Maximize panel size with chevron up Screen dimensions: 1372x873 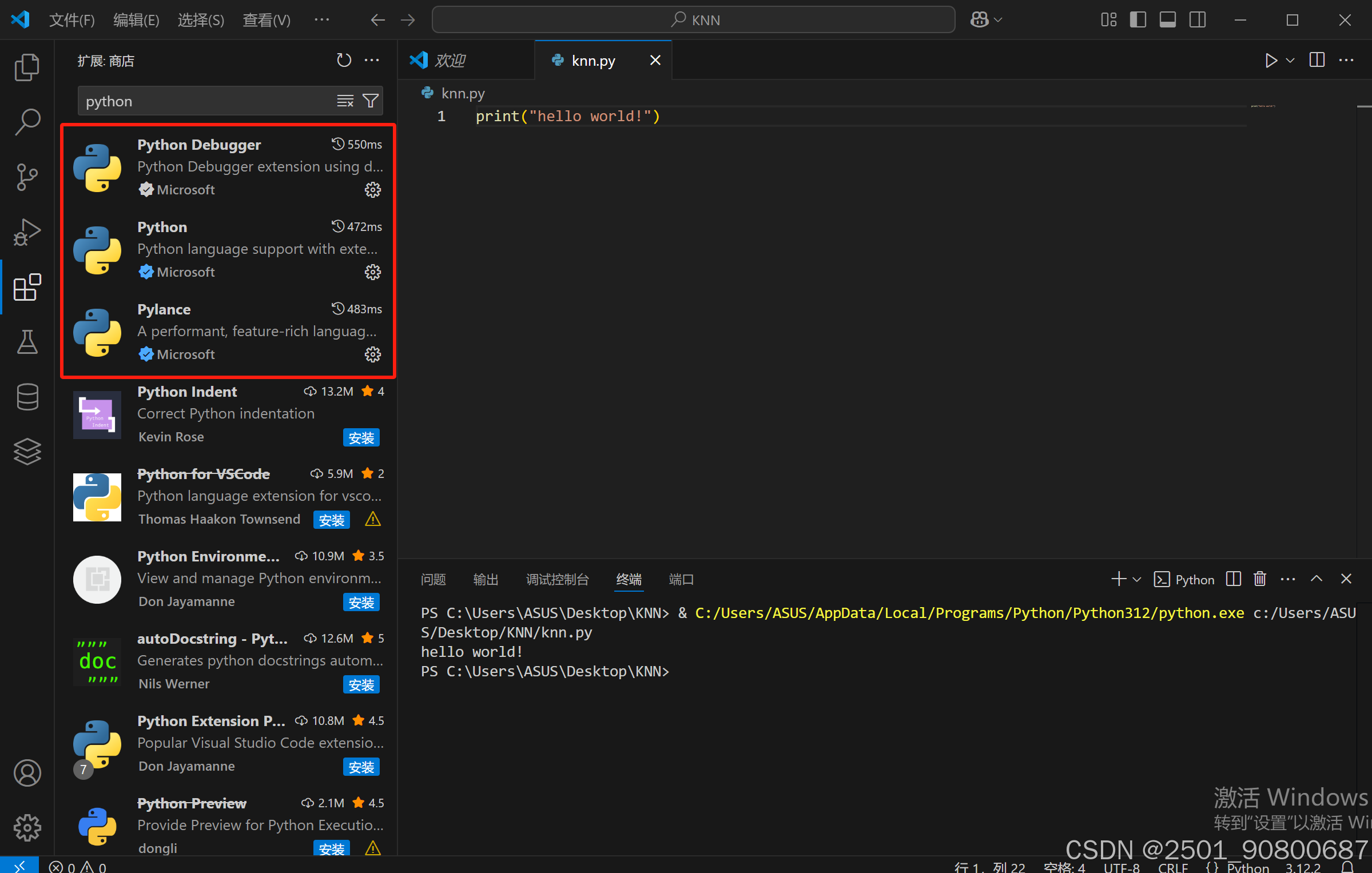pos(1316,579)
